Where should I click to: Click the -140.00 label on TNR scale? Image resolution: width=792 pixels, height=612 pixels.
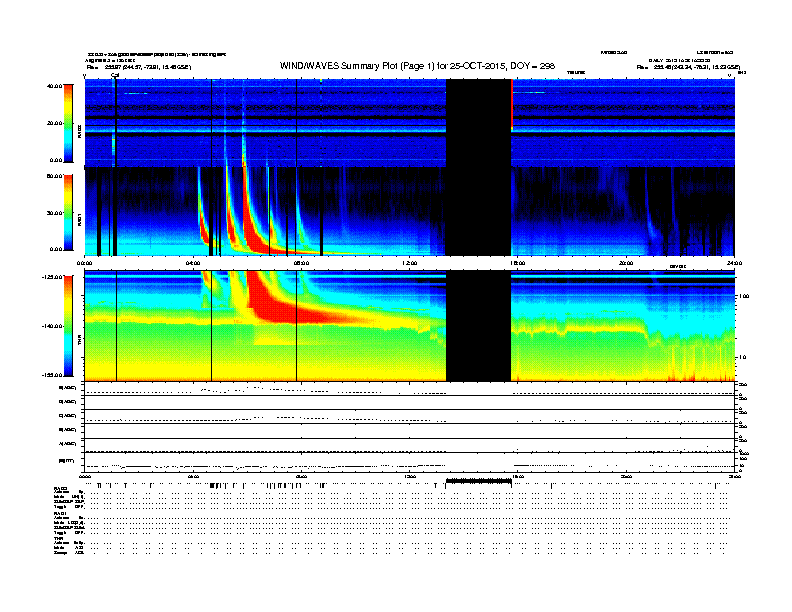tap(53, 326)
